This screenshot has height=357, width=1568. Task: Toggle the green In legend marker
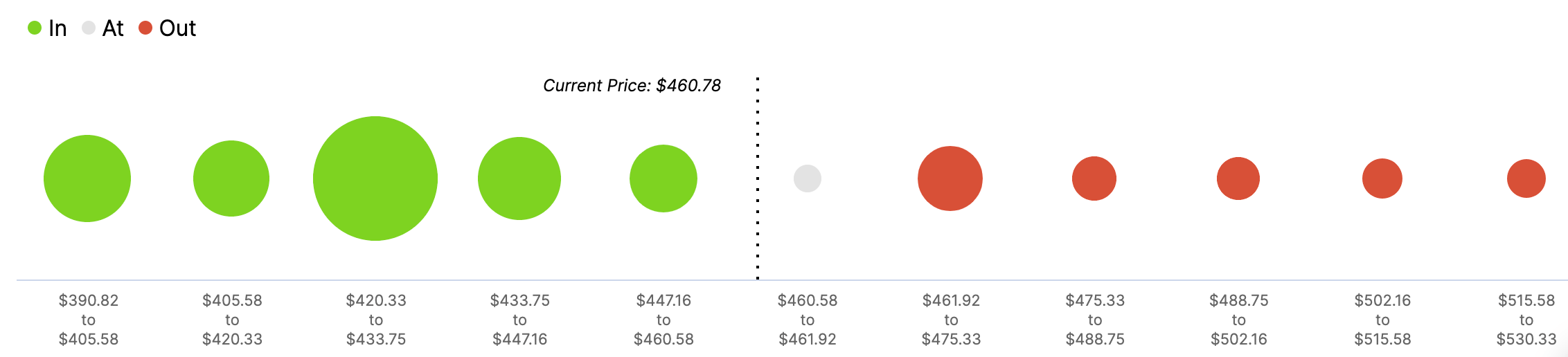(x=35, y=28)
